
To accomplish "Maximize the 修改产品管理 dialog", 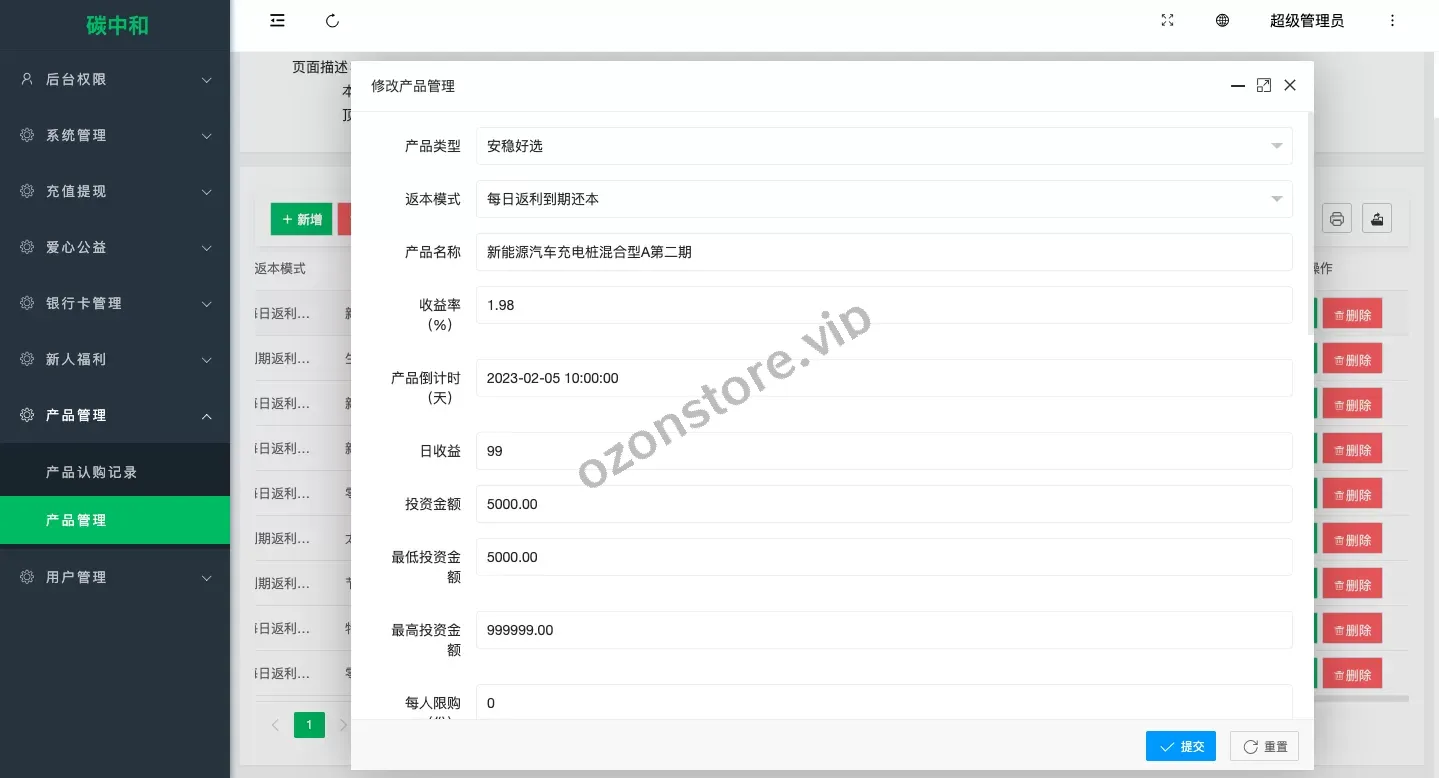I will pyautogui.click(x=1264, y=86).
